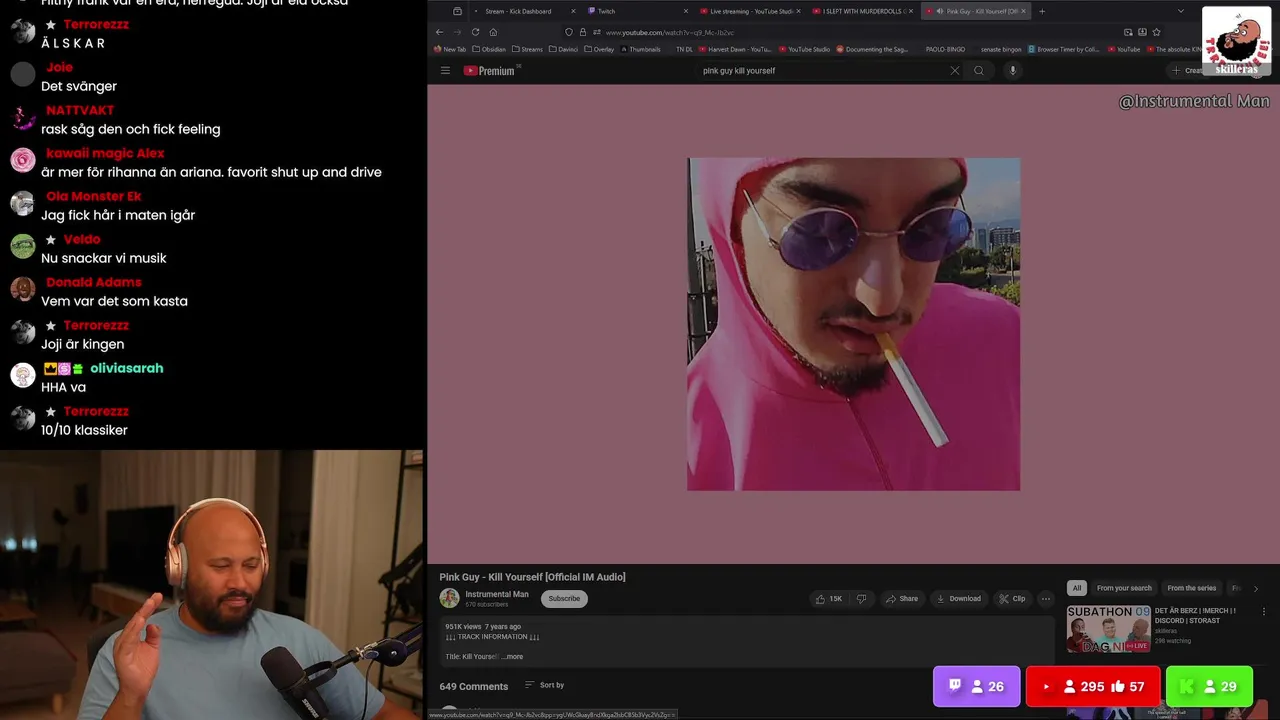1280x720 pixels.
Task: Go back with the browser back arrow
Action: point(439,32)
